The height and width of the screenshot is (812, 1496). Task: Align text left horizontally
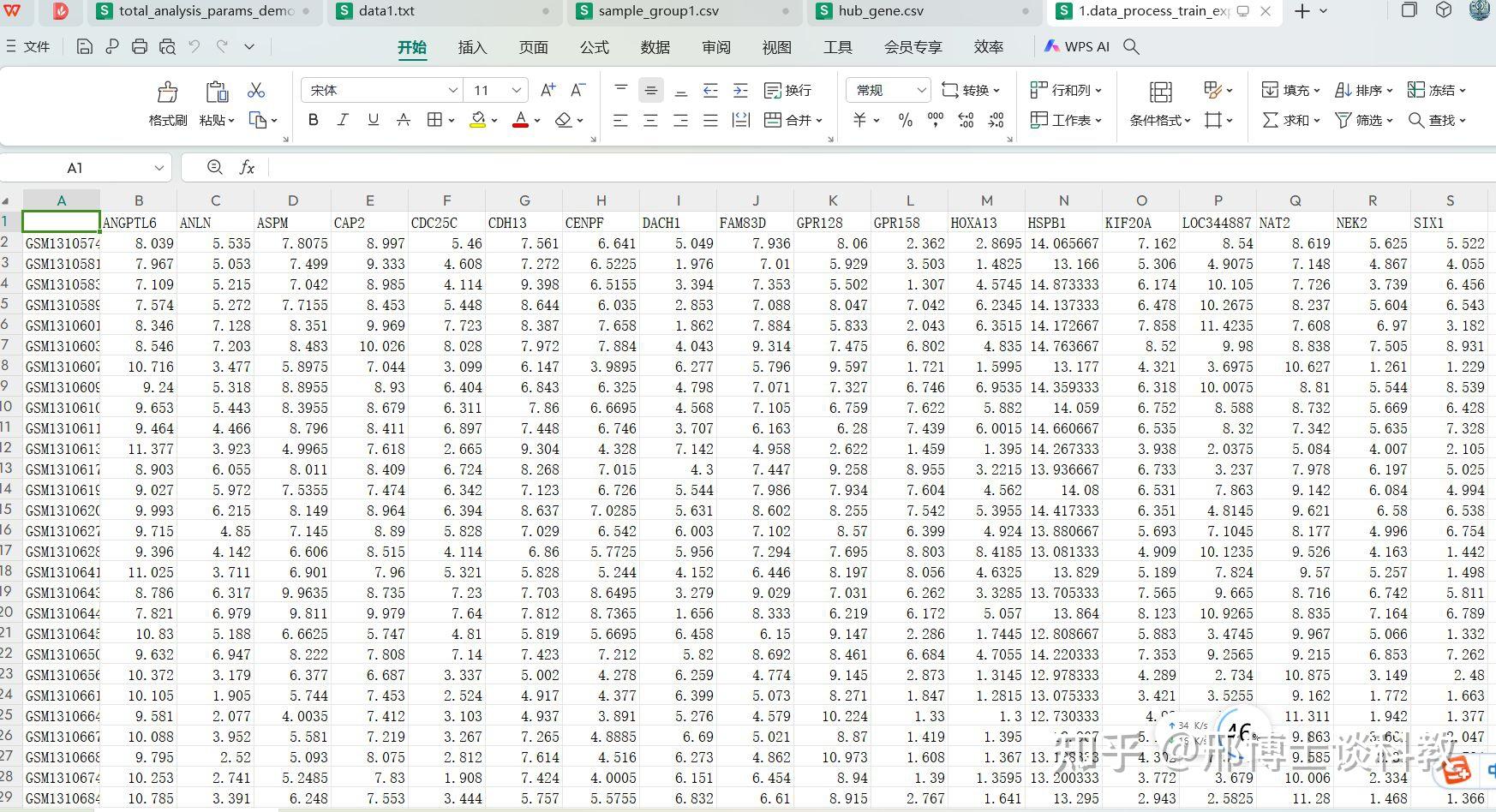click(x=620, y=121)
